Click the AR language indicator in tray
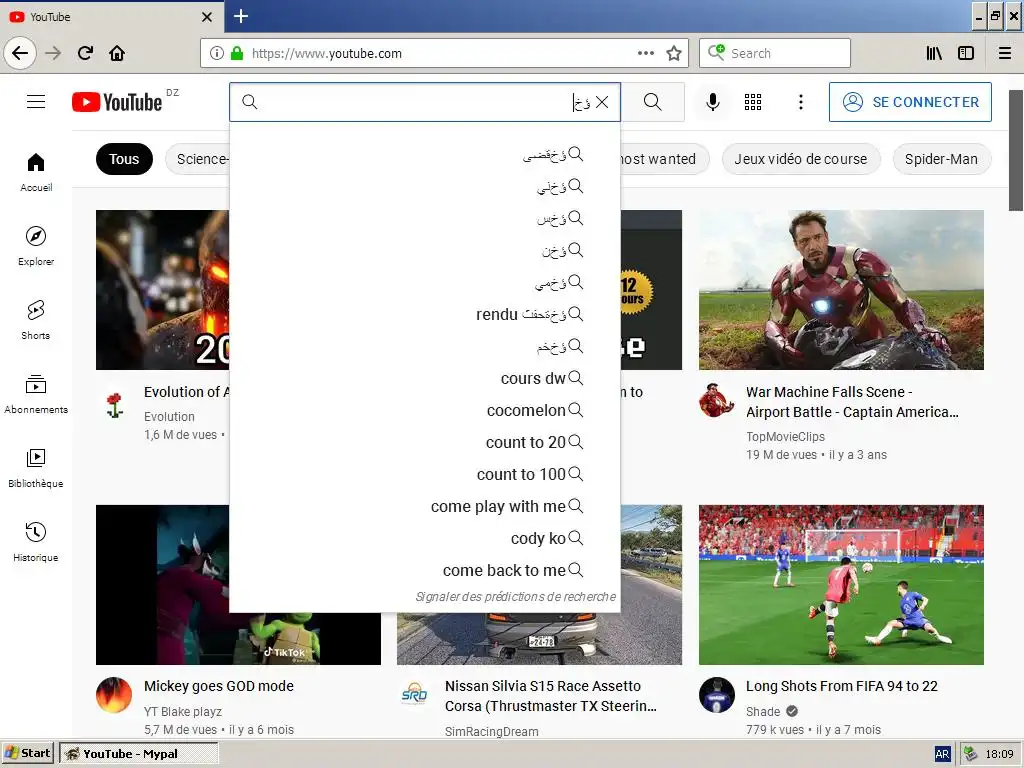The image size is (1024, 768). 942,754
